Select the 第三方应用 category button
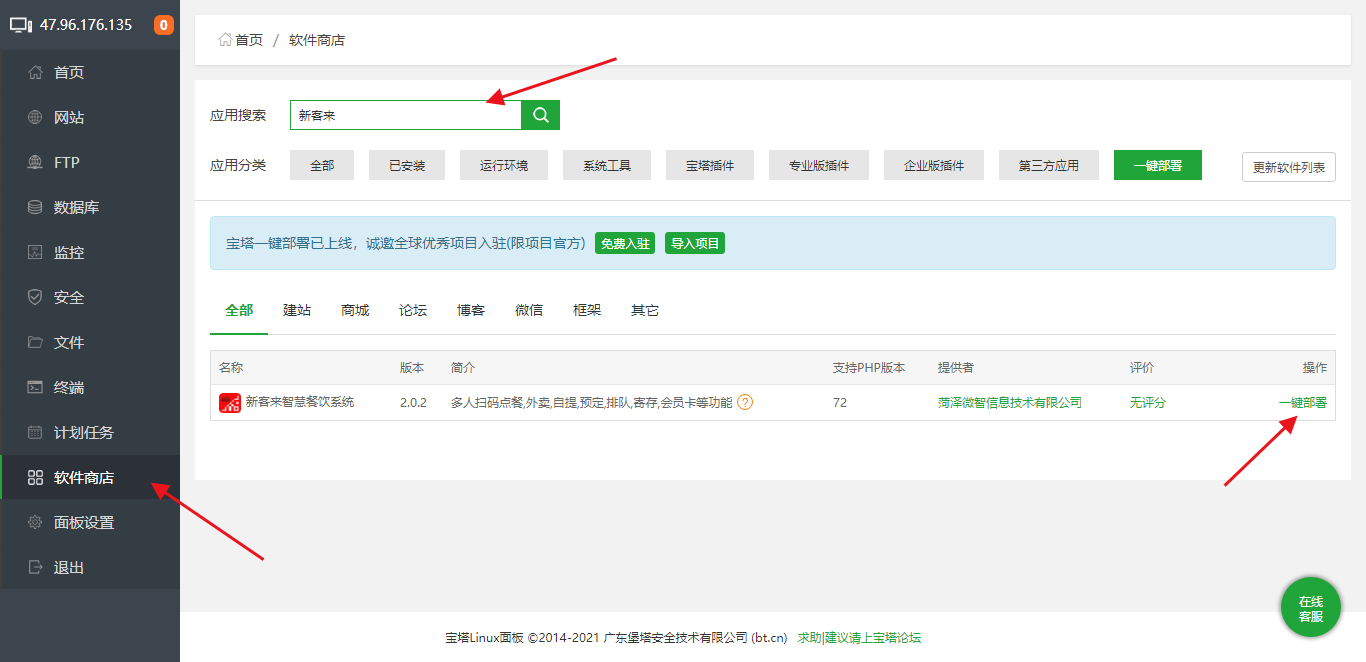The height and width of the screenshot is (662, 1366). [x=1049, y=165]
